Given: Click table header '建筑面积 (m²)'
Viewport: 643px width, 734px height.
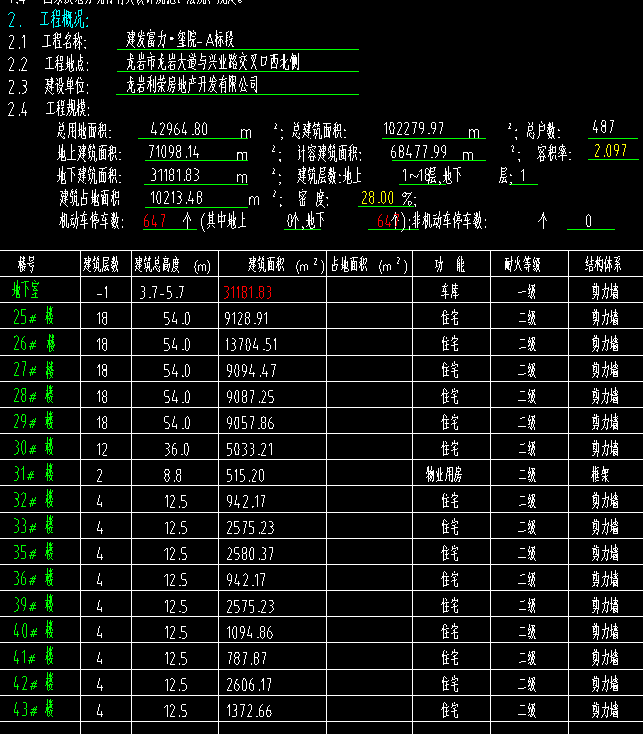Looking at the screenshot, I should click(286, 265).
